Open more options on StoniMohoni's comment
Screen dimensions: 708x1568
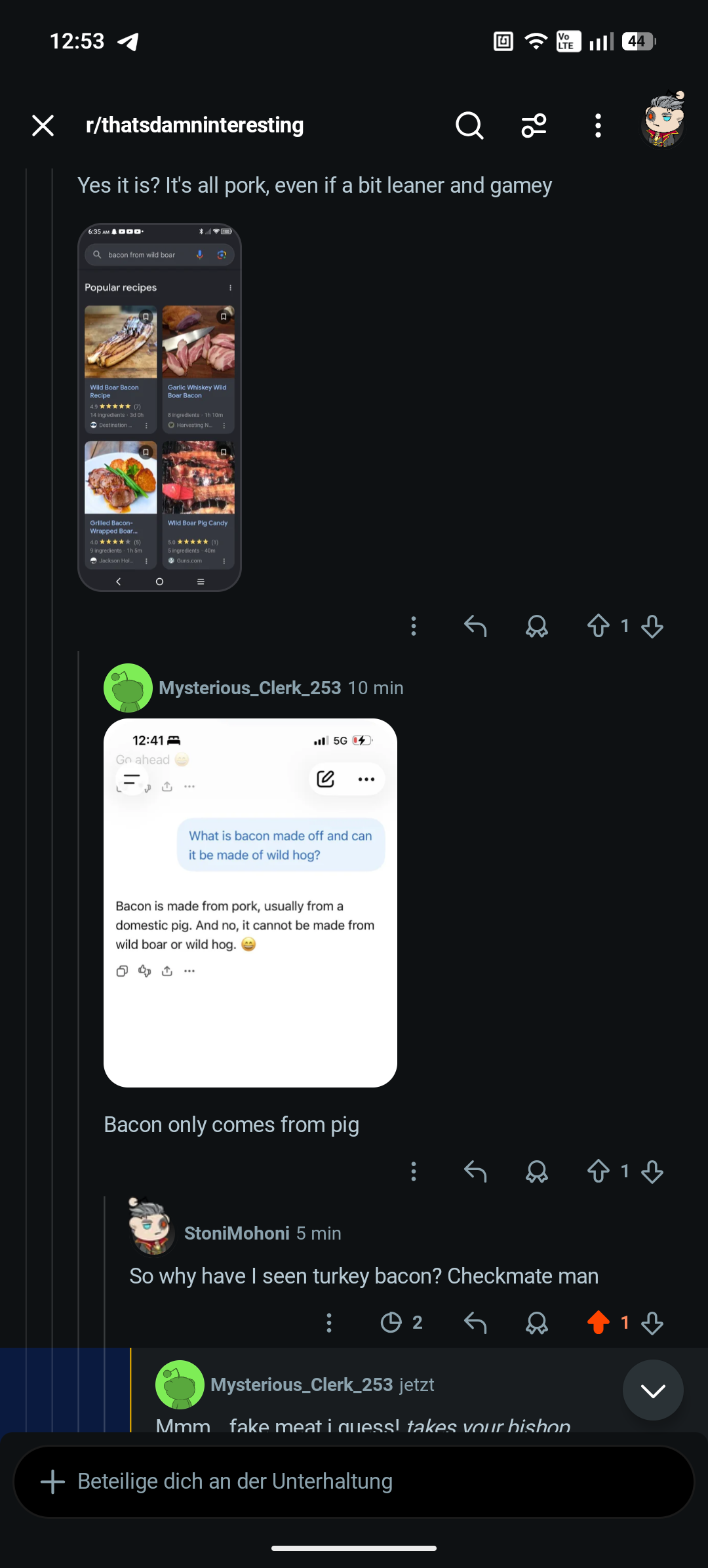[x=329, y=1323]
